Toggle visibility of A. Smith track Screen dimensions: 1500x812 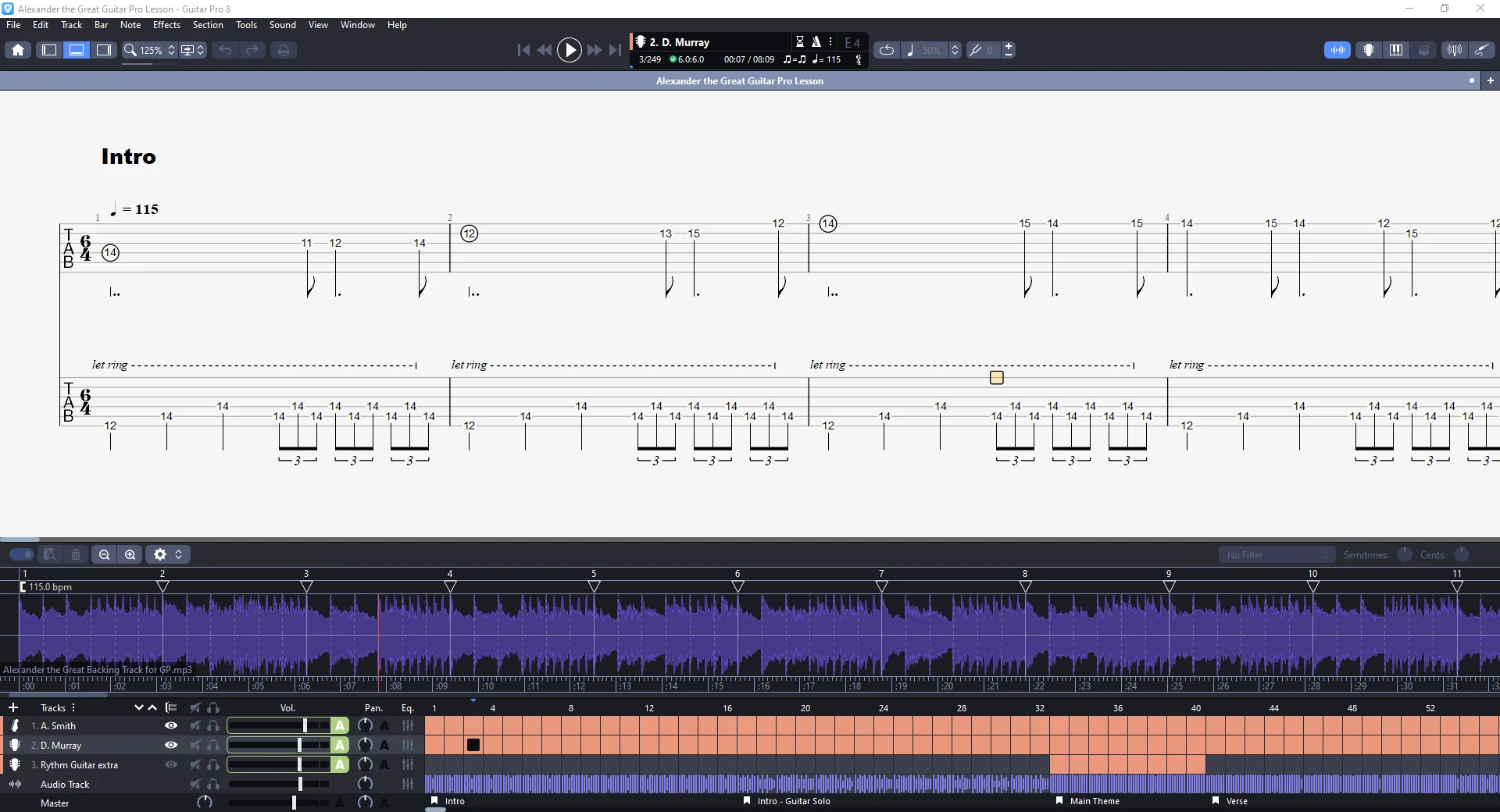tap(171, 725)
